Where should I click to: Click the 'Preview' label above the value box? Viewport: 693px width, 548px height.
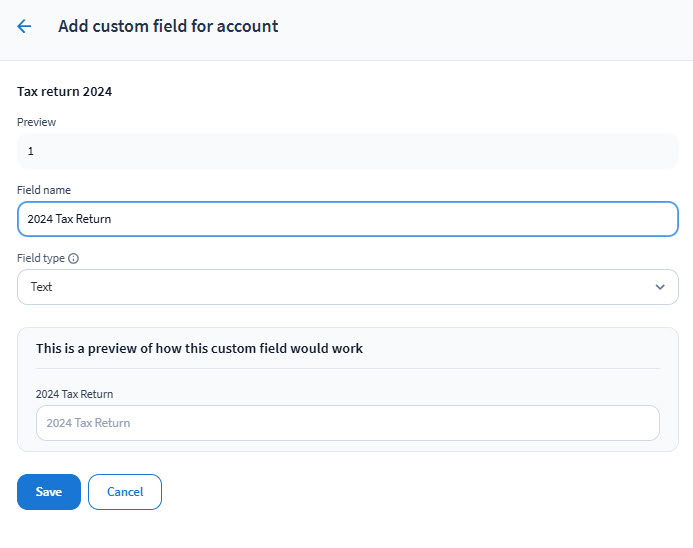[x=36, y=122]
